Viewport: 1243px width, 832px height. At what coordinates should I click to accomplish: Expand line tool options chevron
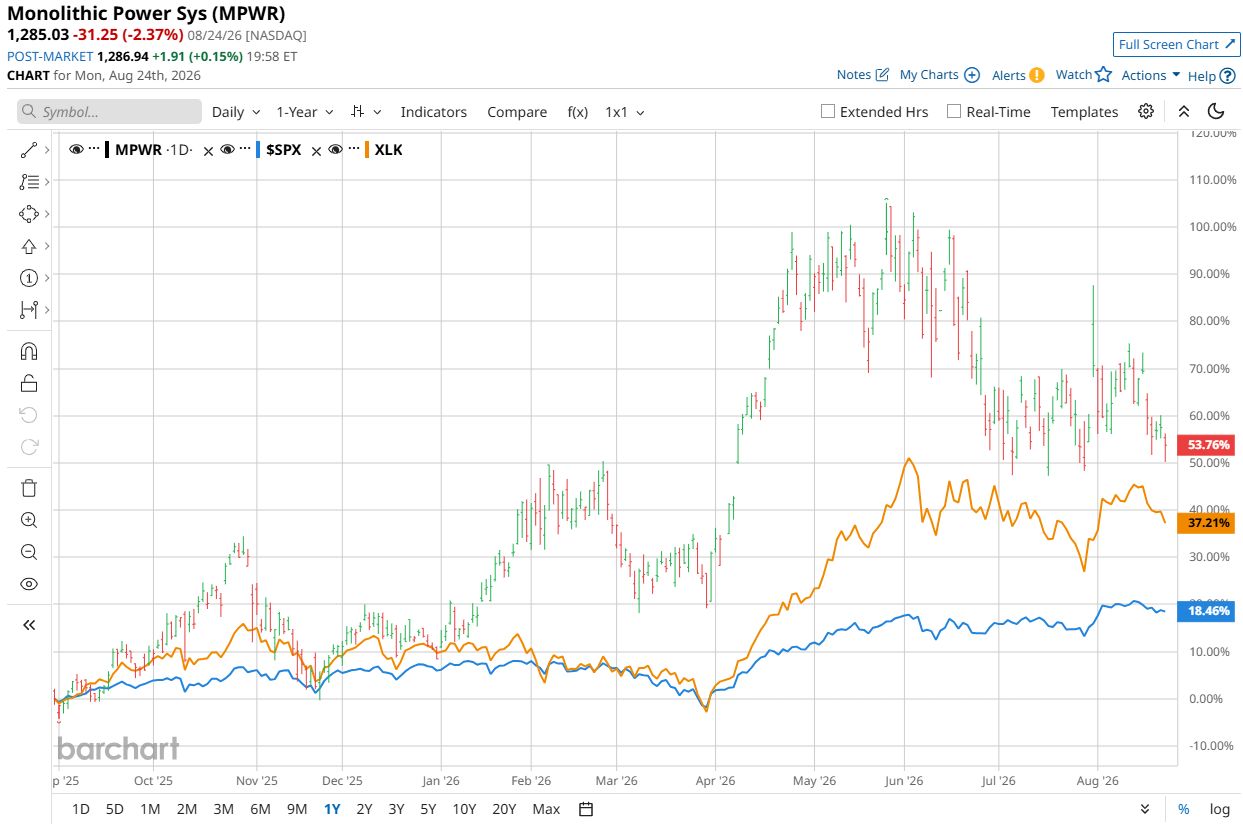pyautogui.click(x=47, y=150)
